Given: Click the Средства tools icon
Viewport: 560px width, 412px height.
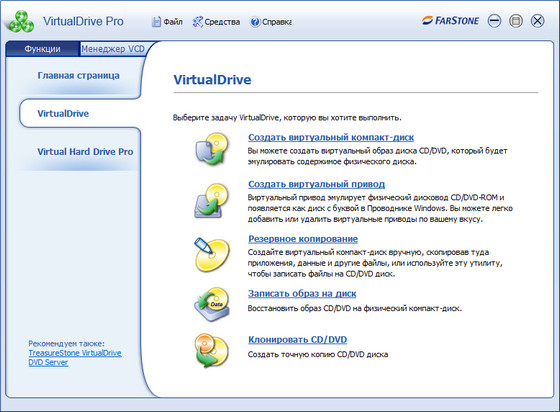Looking at the screenshot, I should coord(198,22).
